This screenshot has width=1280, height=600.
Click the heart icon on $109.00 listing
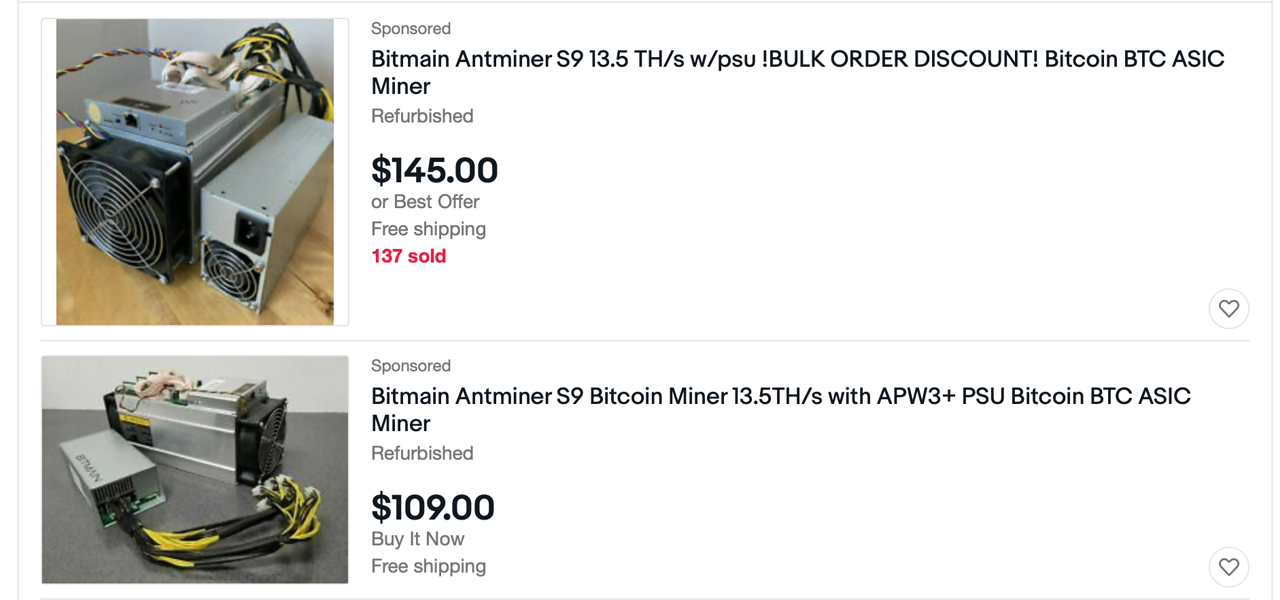click(1229, 567)
